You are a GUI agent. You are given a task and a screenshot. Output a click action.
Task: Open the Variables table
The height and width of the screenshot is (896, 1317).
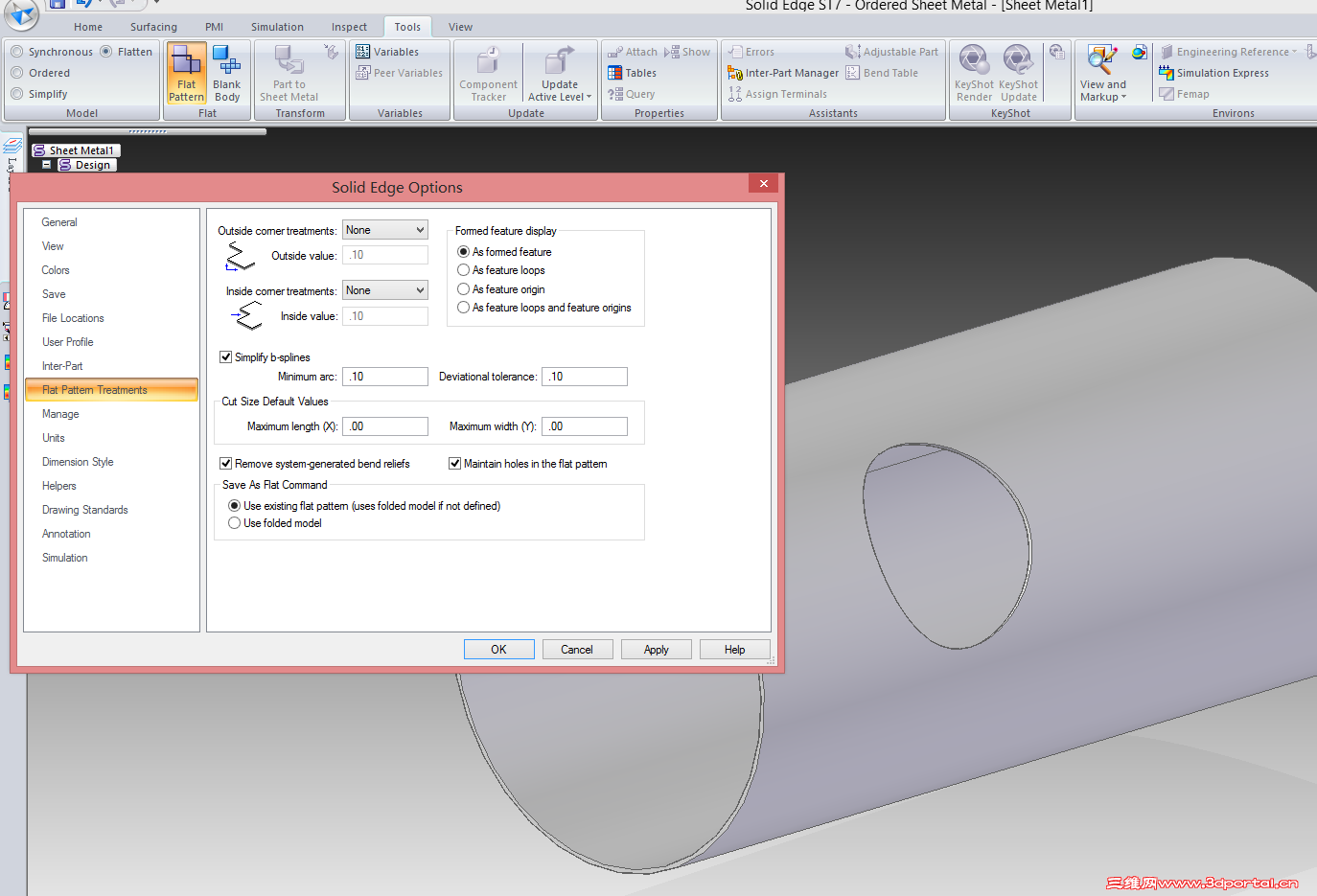tap(387, 52)
